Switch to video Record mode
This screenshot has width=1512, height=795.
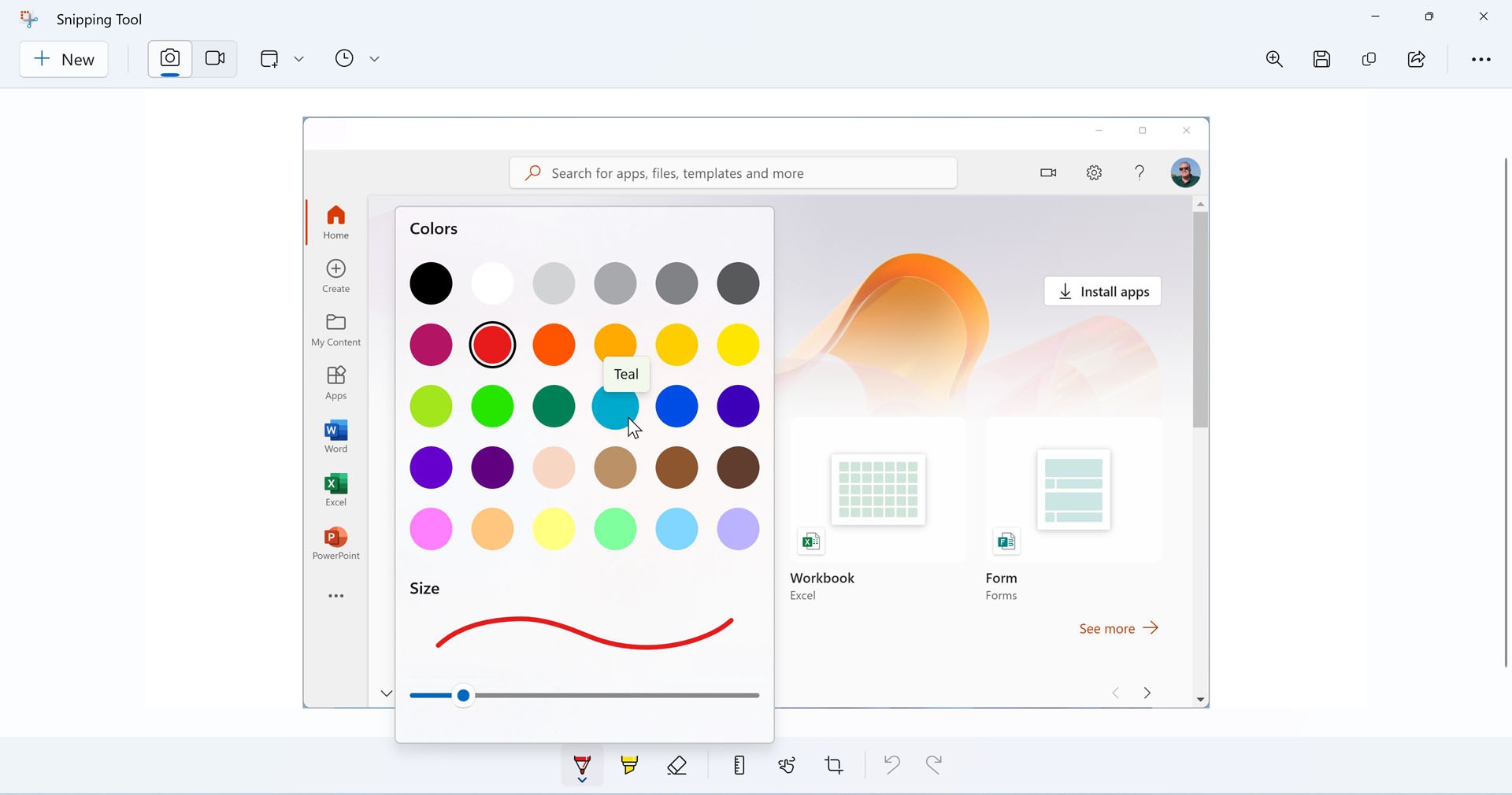(x=215, y=59)
